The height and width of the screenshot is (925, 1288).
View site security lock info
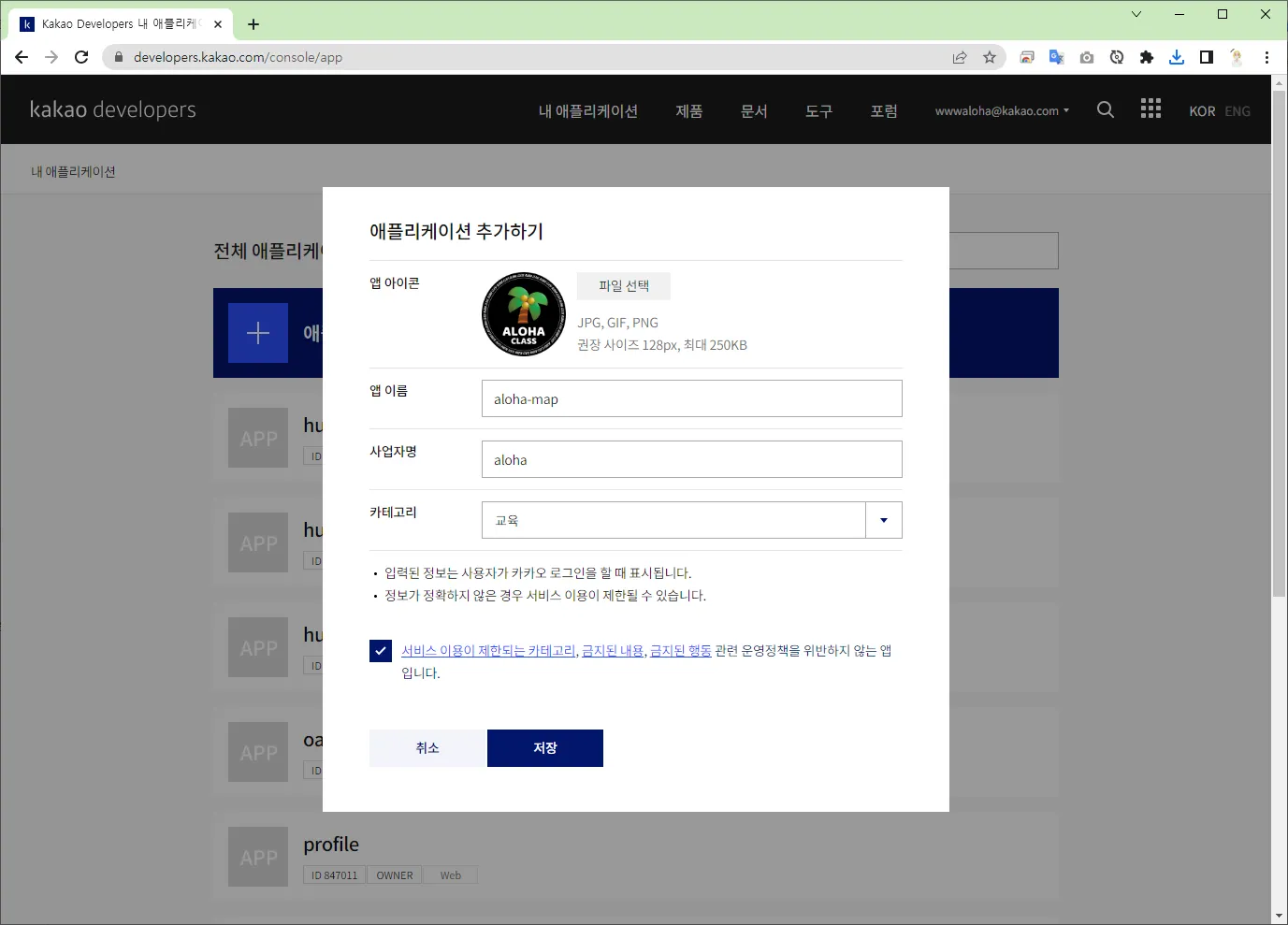point(119,57)
